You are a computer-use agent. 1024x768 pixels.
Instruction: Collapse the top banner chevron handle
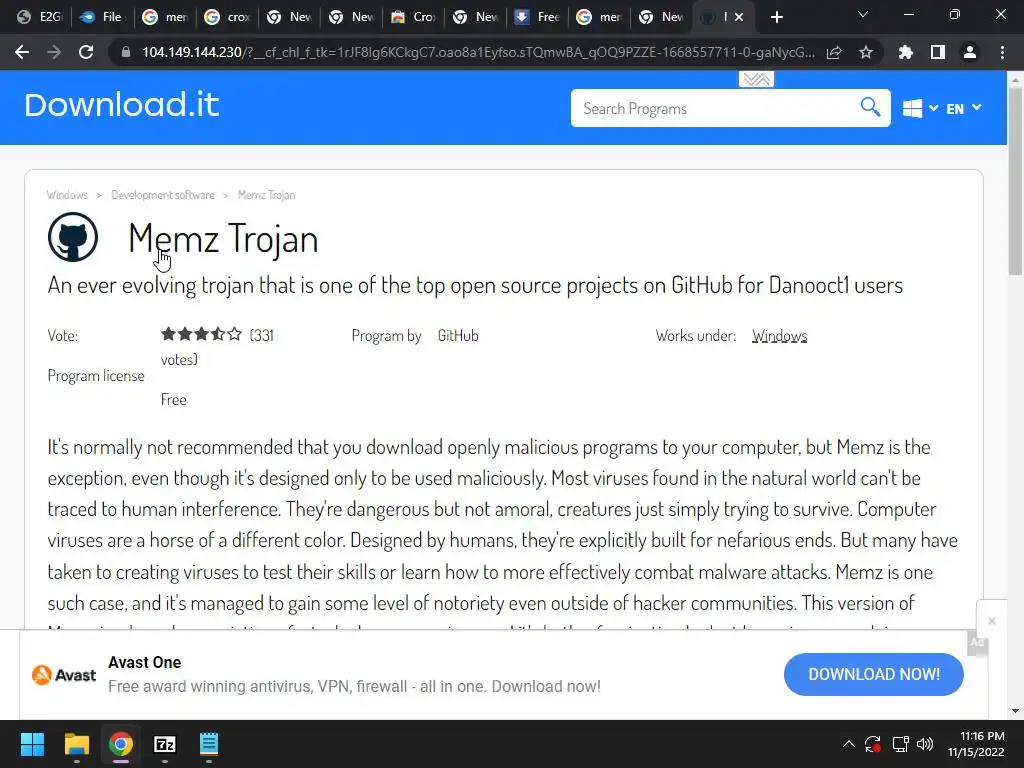756,79
